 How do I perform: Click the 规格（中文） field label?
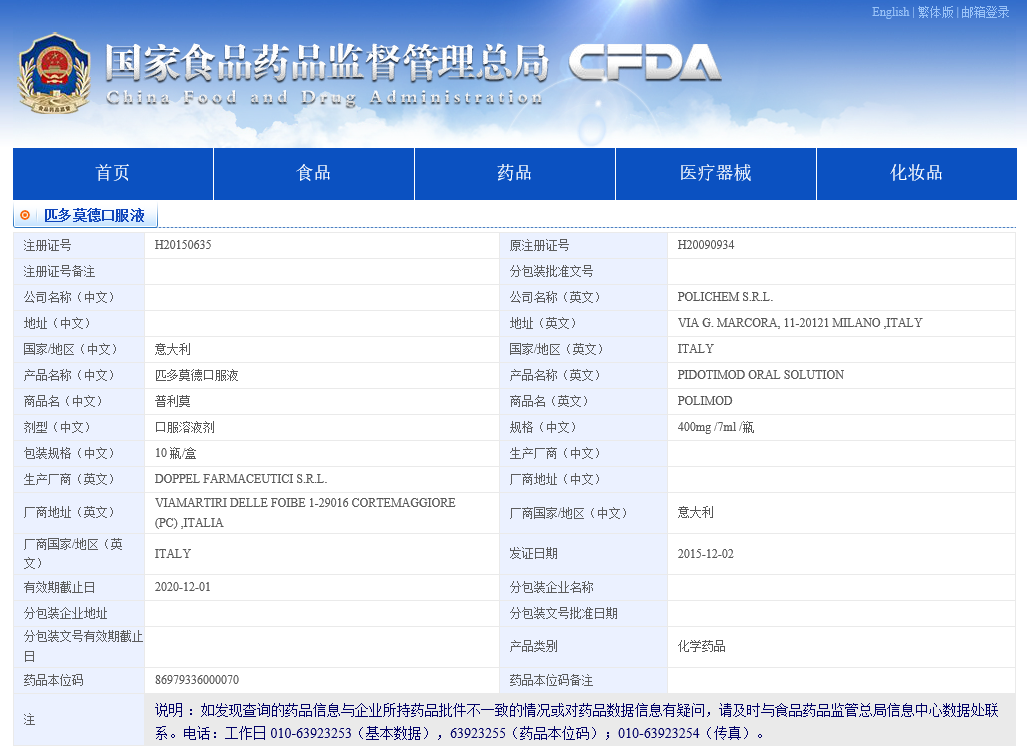tap(543, 428)
